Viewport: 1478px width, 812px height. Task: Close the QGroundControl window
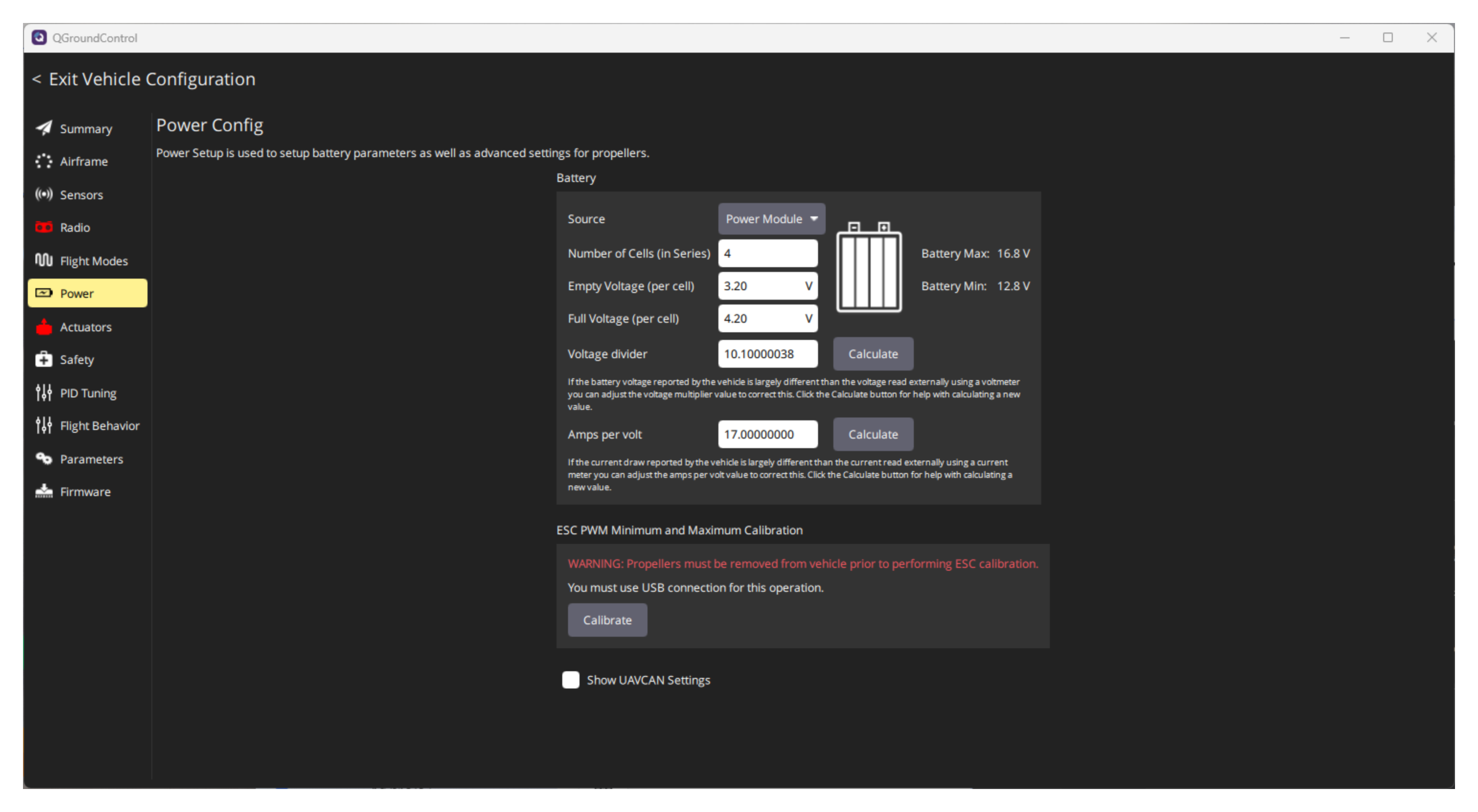click(1432, 37)
